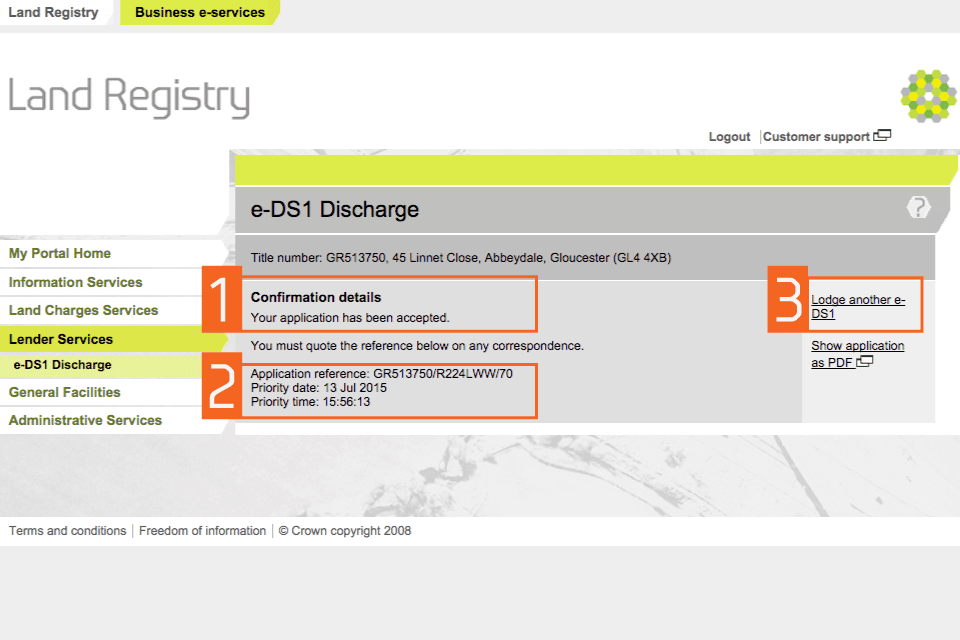Open General Facilities menu item
This screenshot has height=640, width=960.
[x=65, y=393]
